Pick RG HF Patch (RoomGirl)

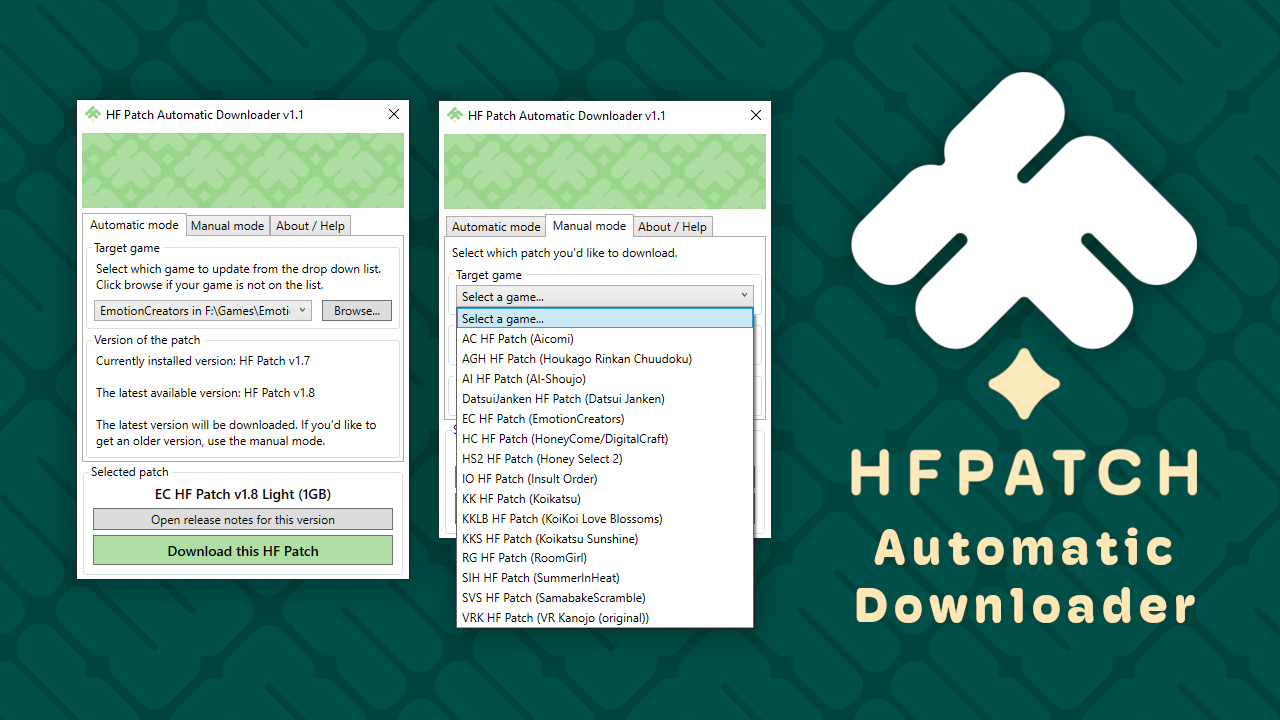point(605,558)
